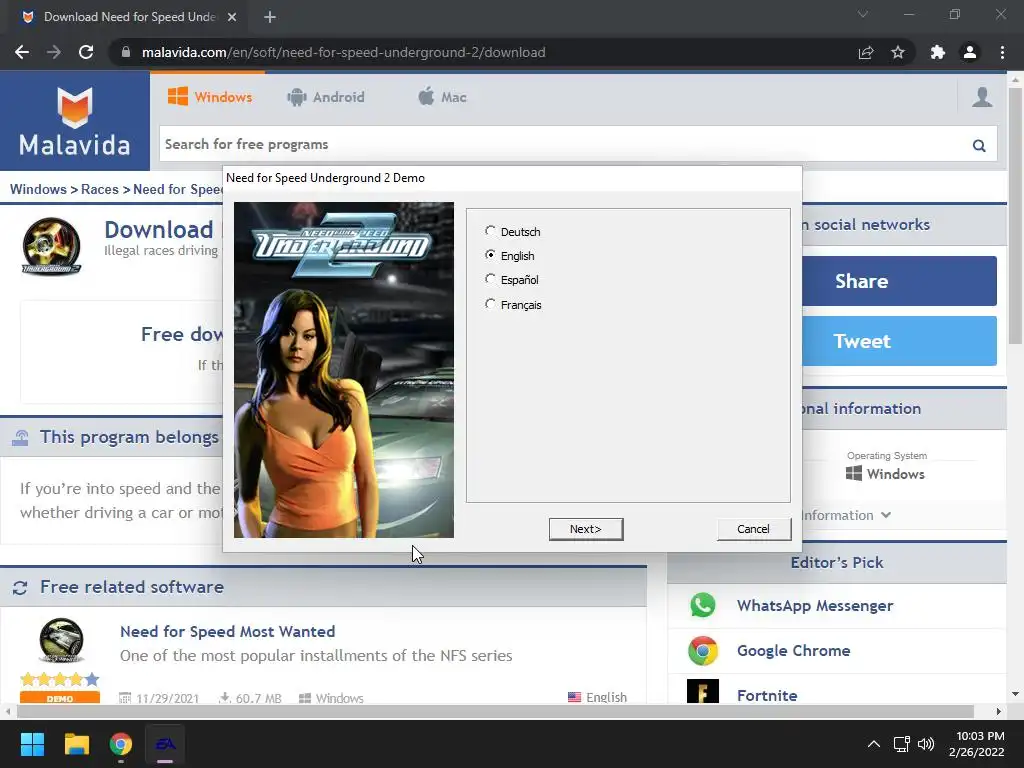Click Malavida user account icon
This screenshot has height=768, width=1024.
click(982, 97)
